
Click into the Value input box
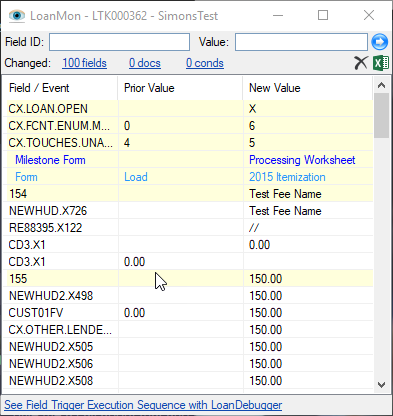pyautogui.click(x=301, y=42)
